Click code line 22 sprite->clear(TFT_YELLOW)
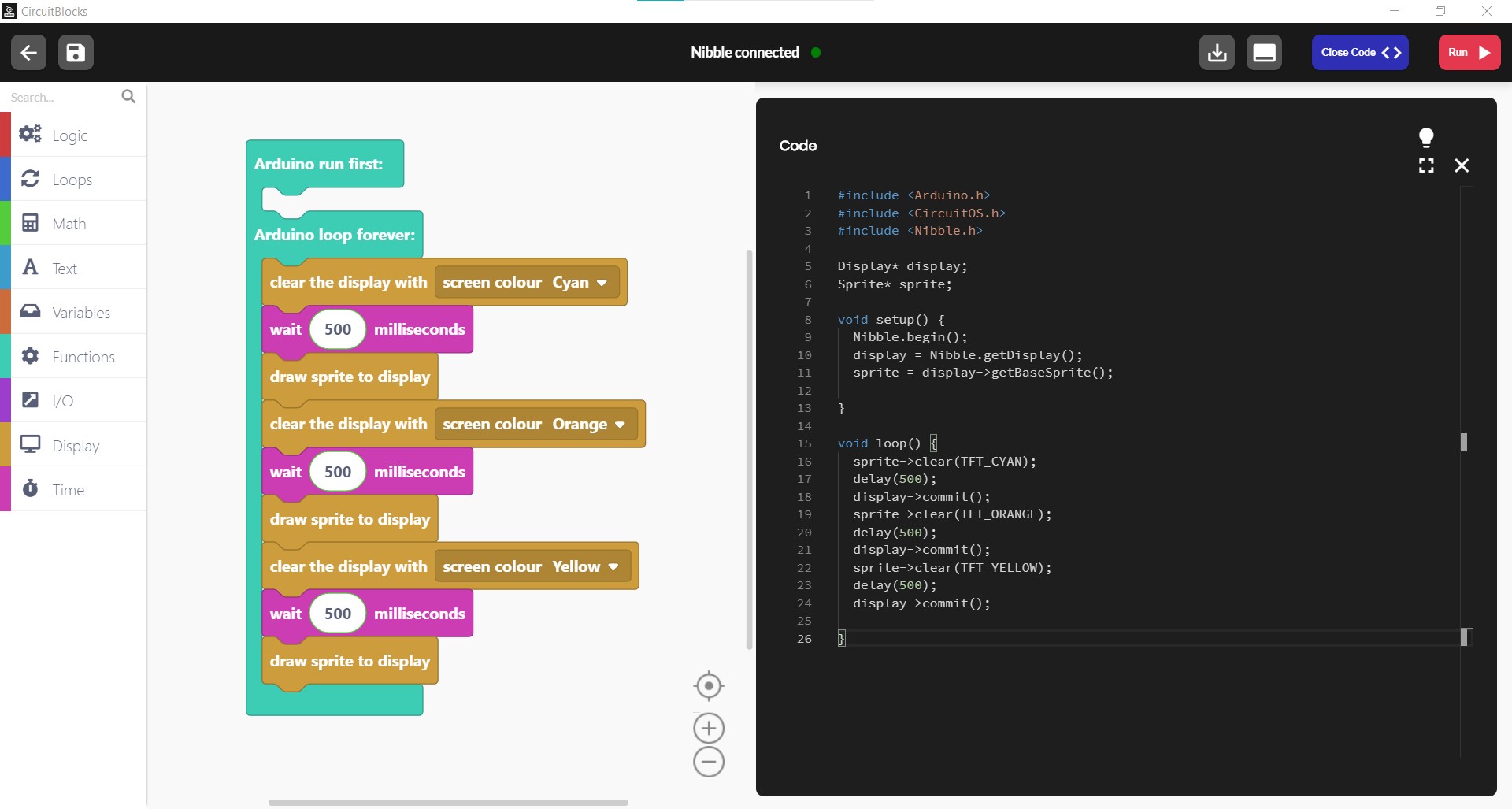 pyautogui.click(x=952, y=568)
